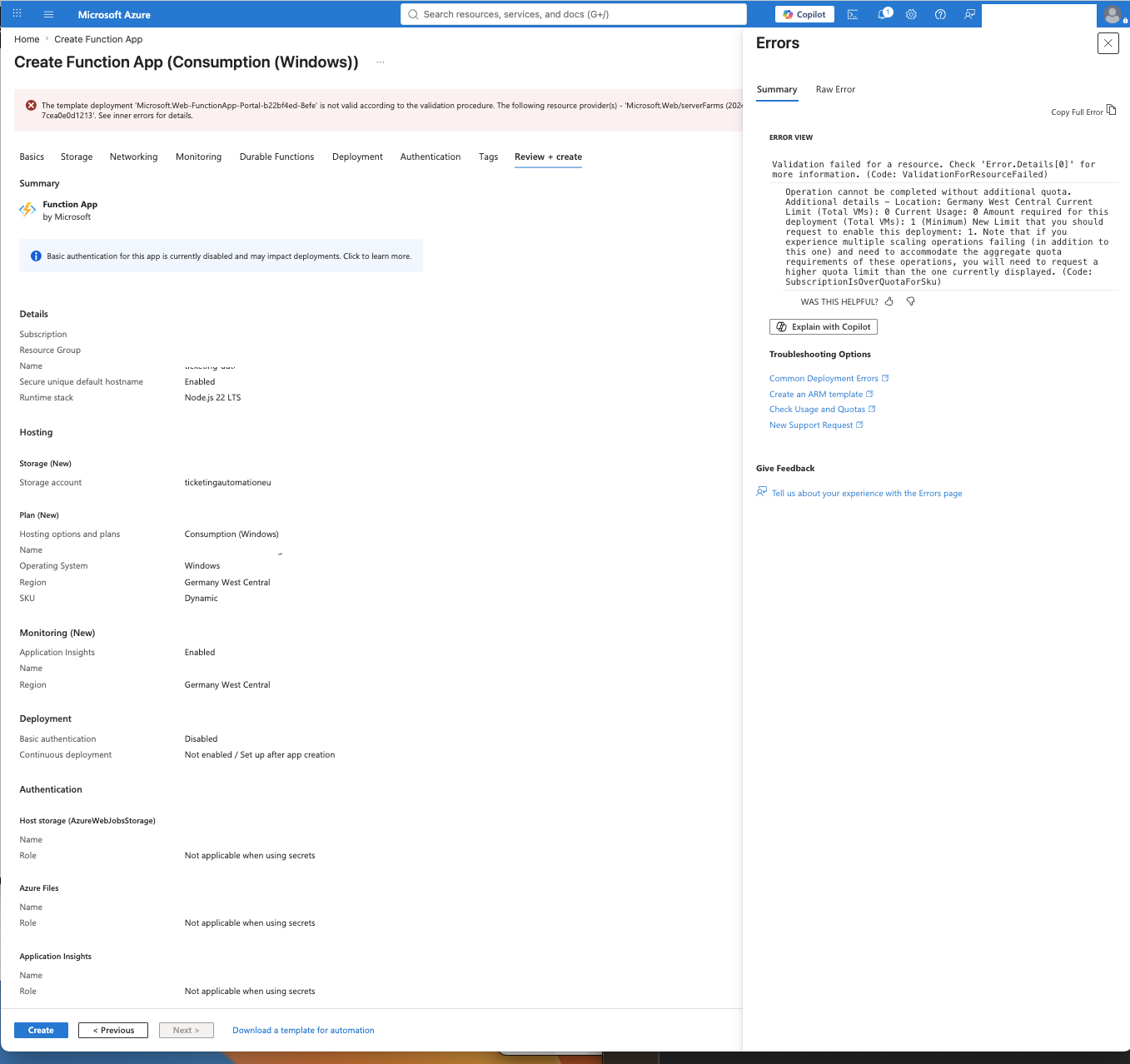
Task: Click the 'Node.js 22 LTS' runtime value
Action: pos(212,397)
